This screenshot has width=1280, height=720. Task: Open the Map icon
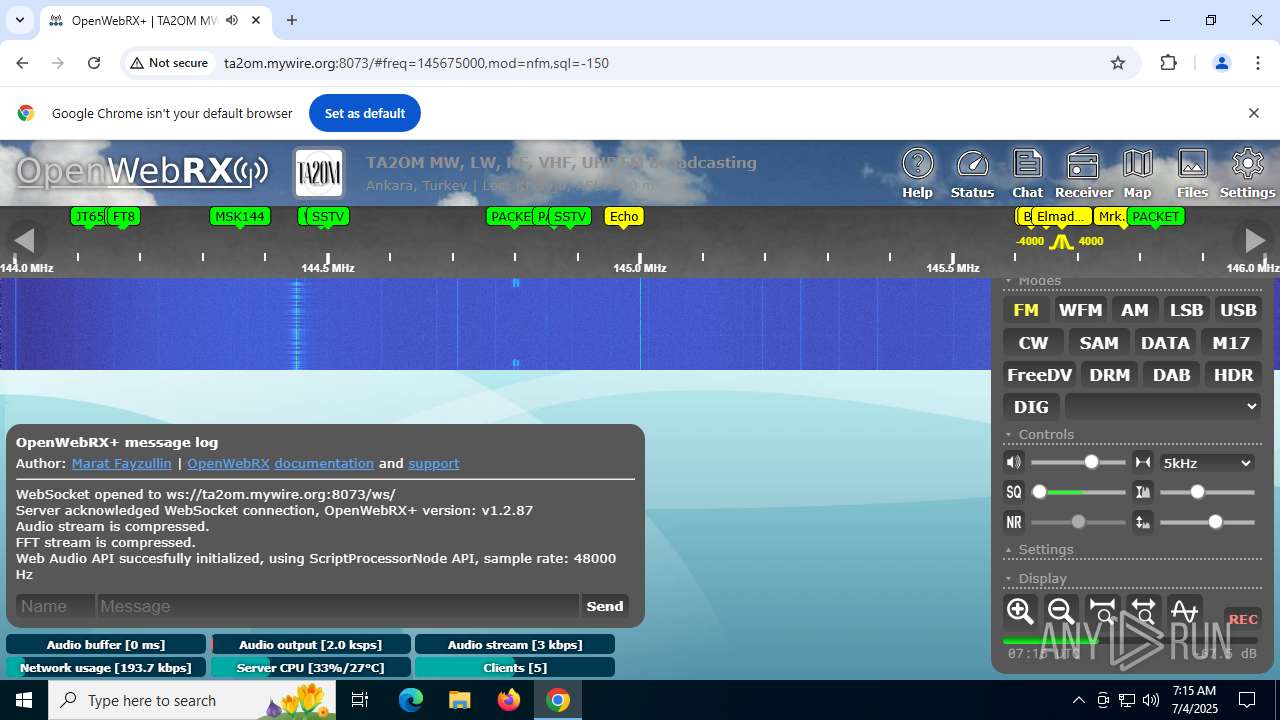pyautogui.click(x=1137, y=172)
